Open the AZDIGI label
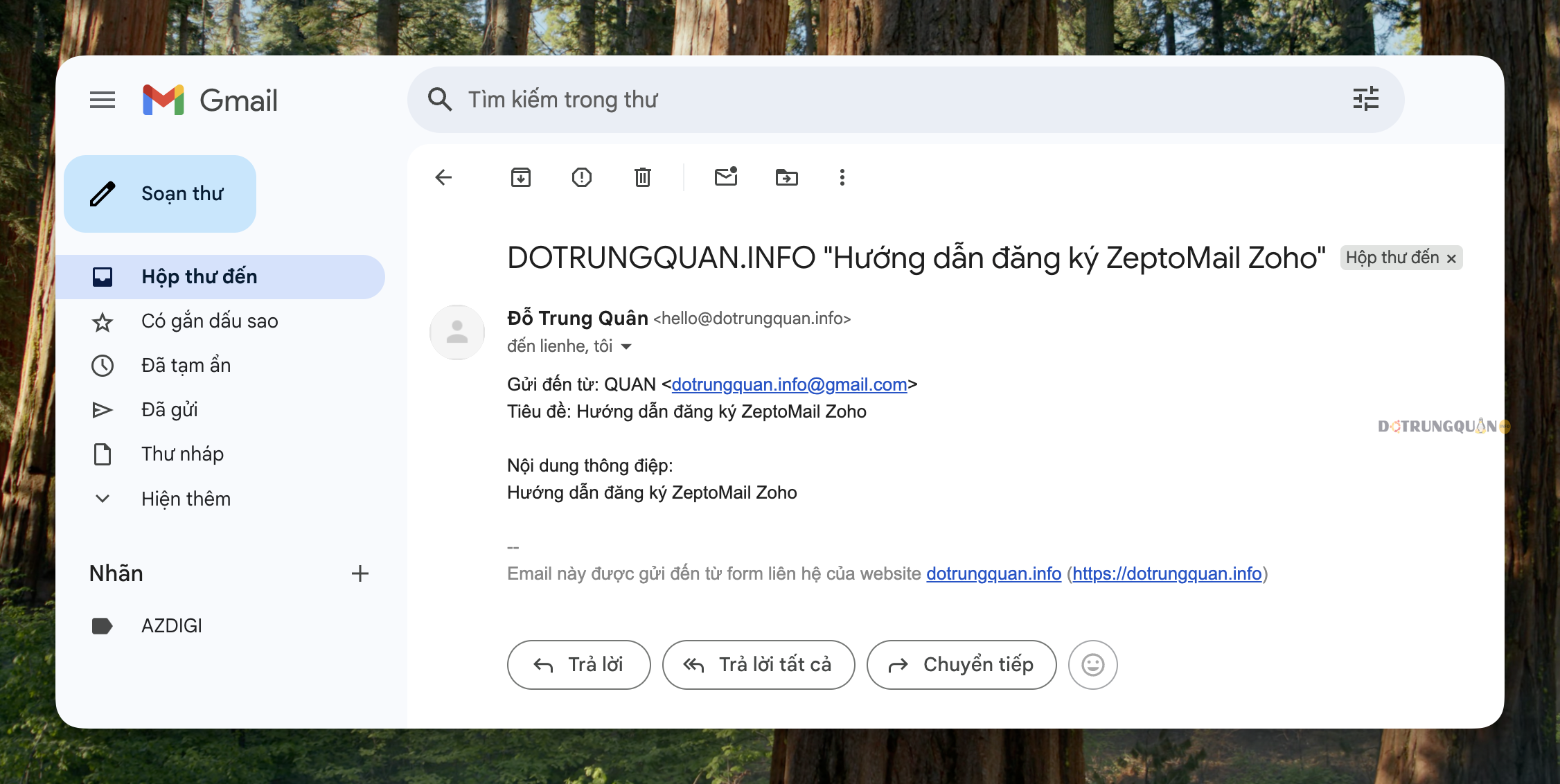This screenshot has height=784, width=1560. (x=220, y=626)
